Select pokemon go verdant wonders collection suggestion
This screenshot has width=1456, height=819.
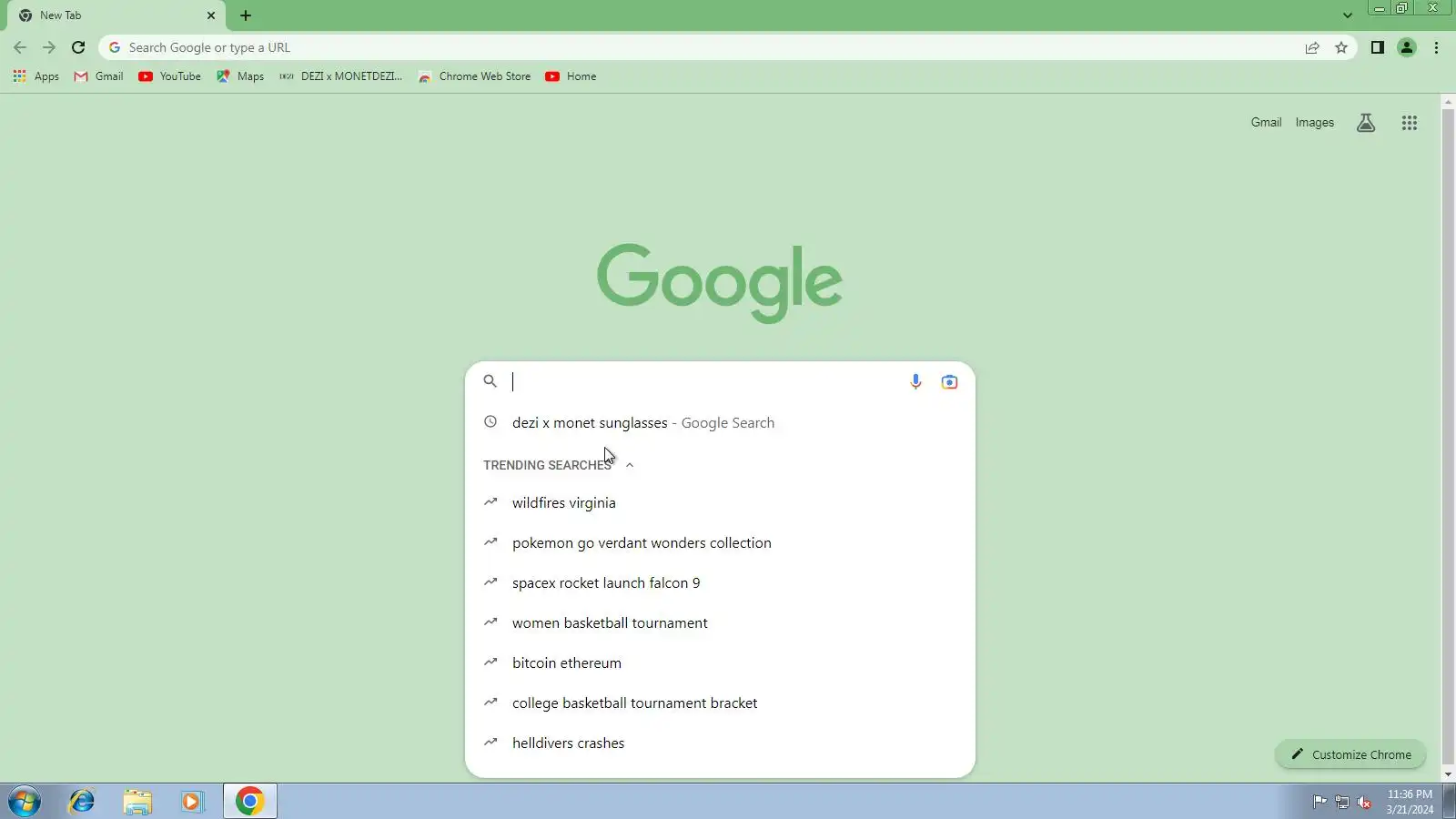point(720,542)
